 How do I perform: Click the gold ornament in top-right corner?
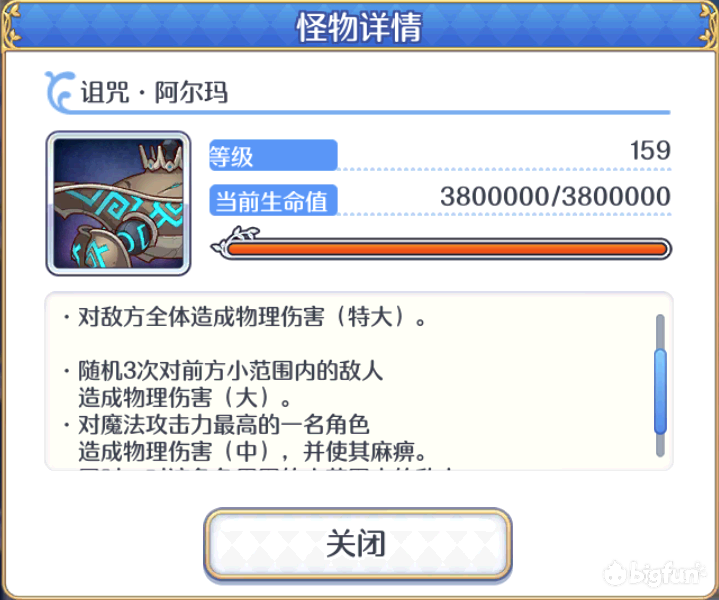707,25
